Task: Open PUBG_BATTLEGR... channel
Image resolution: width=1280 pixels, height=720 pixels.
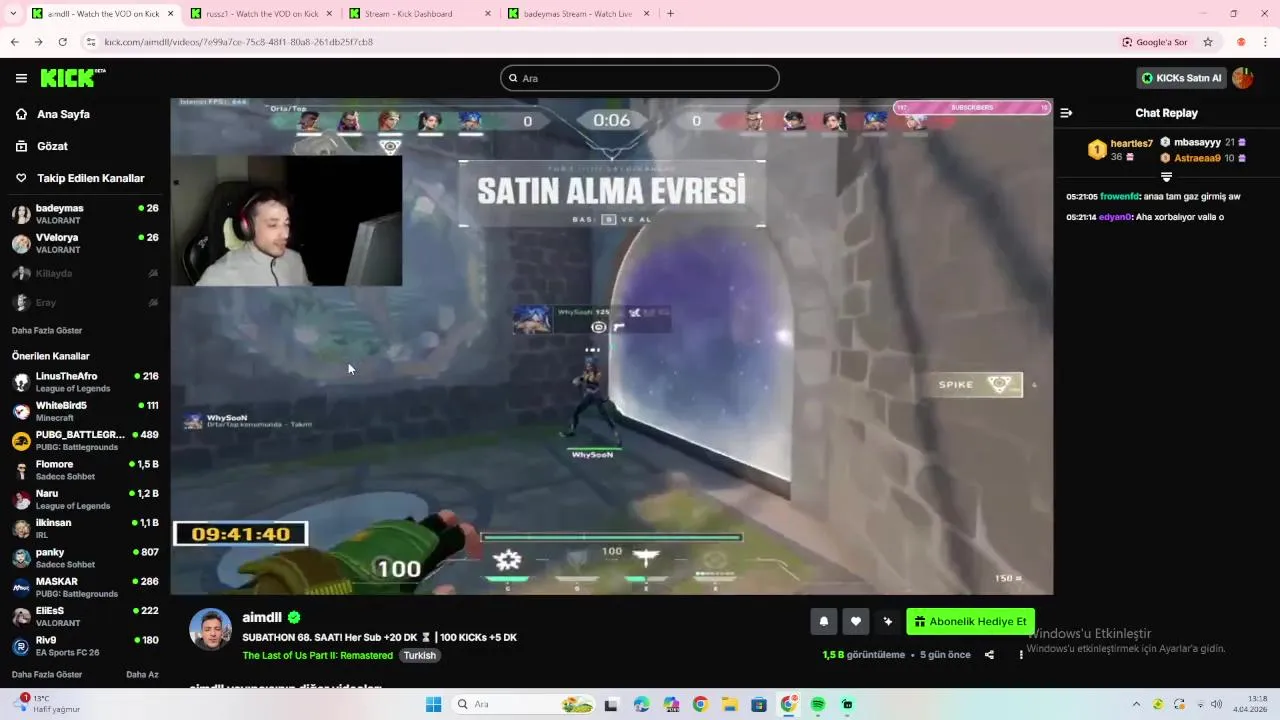Action: [85, 440]
